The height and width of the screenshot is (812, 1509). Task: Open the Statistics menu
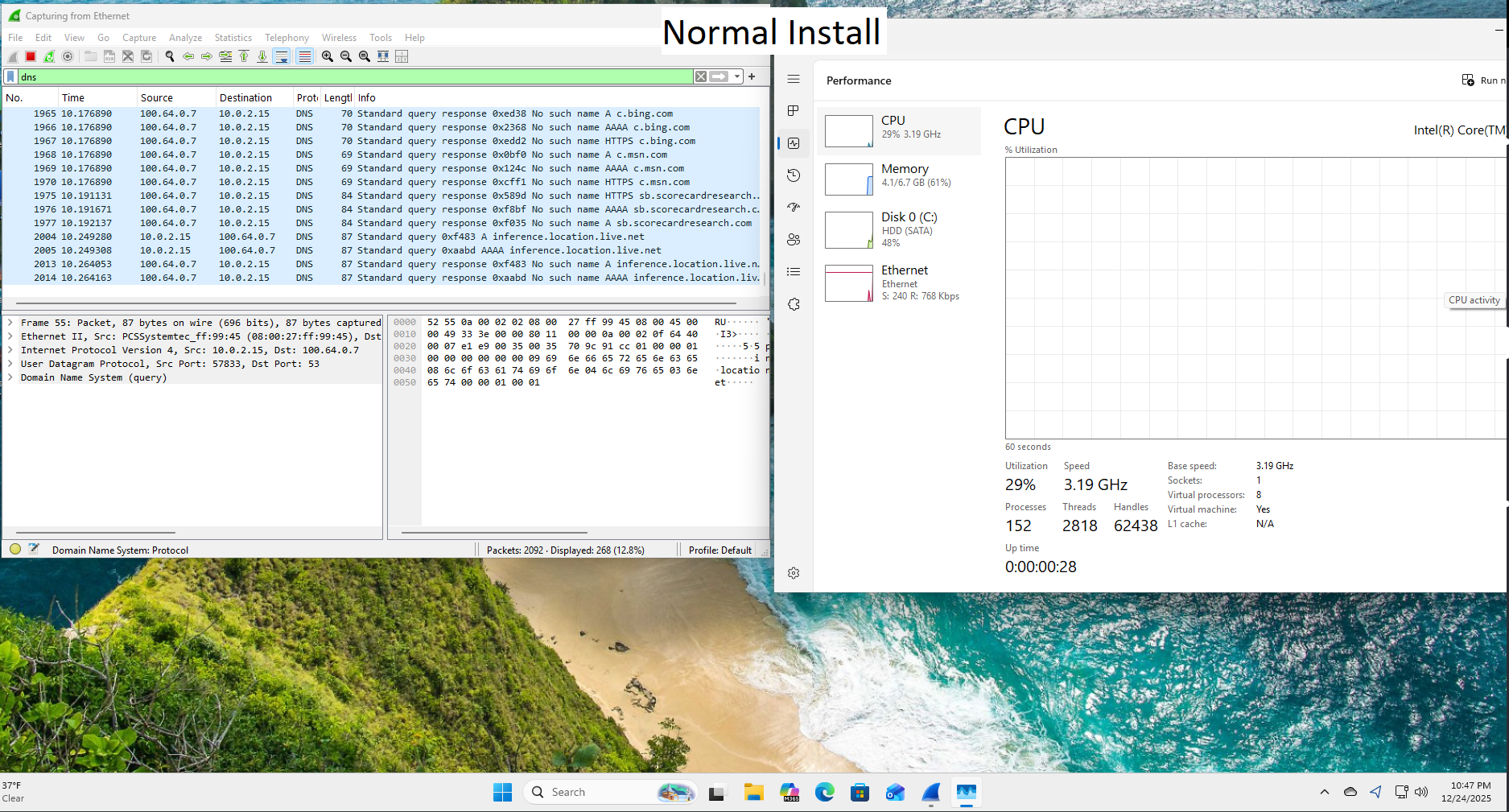(x=233, y=38)
